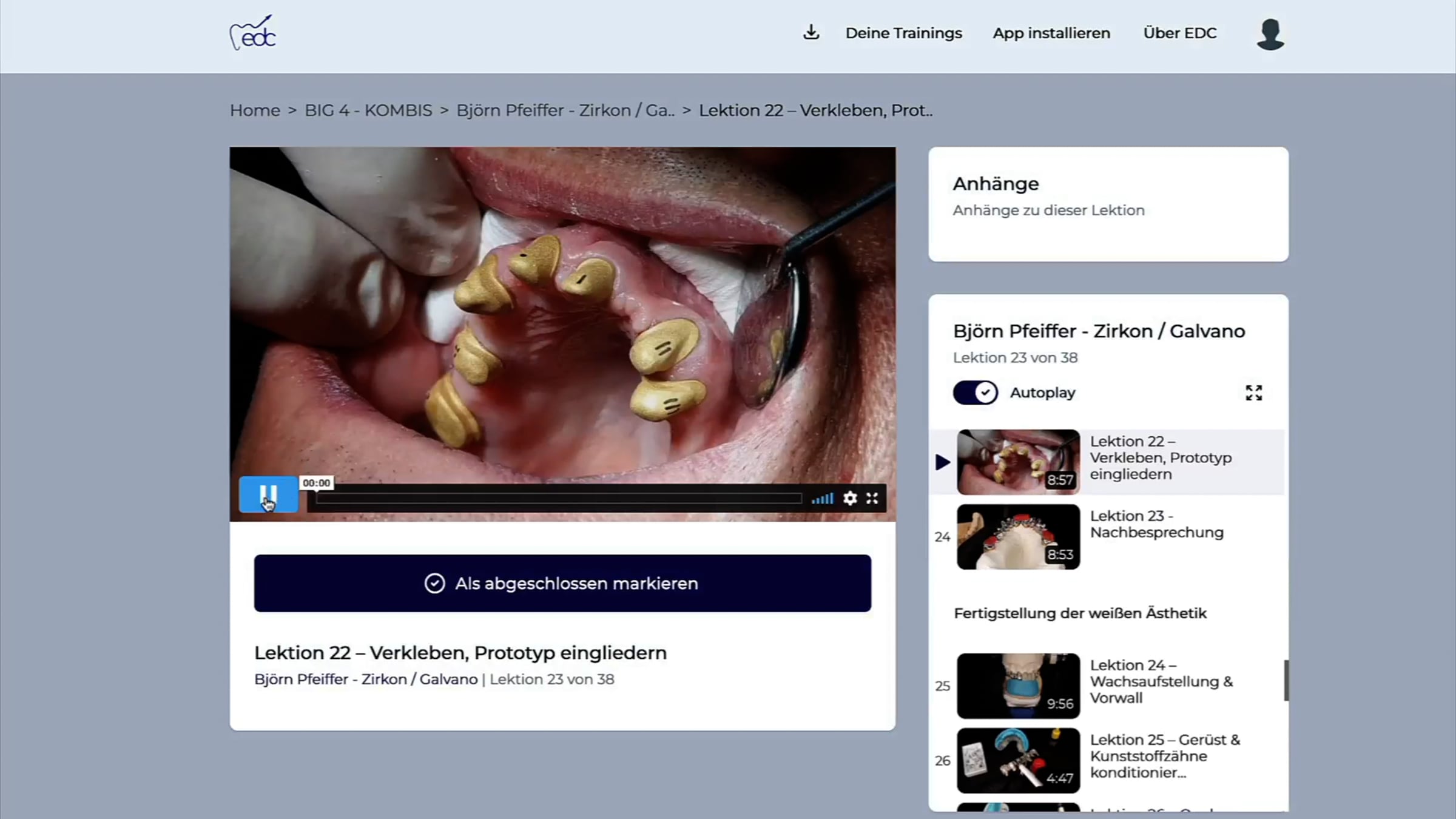This screenshot has height=819, width=1456.
Task: Open the Über EDC menu item
Action: 1179,33
